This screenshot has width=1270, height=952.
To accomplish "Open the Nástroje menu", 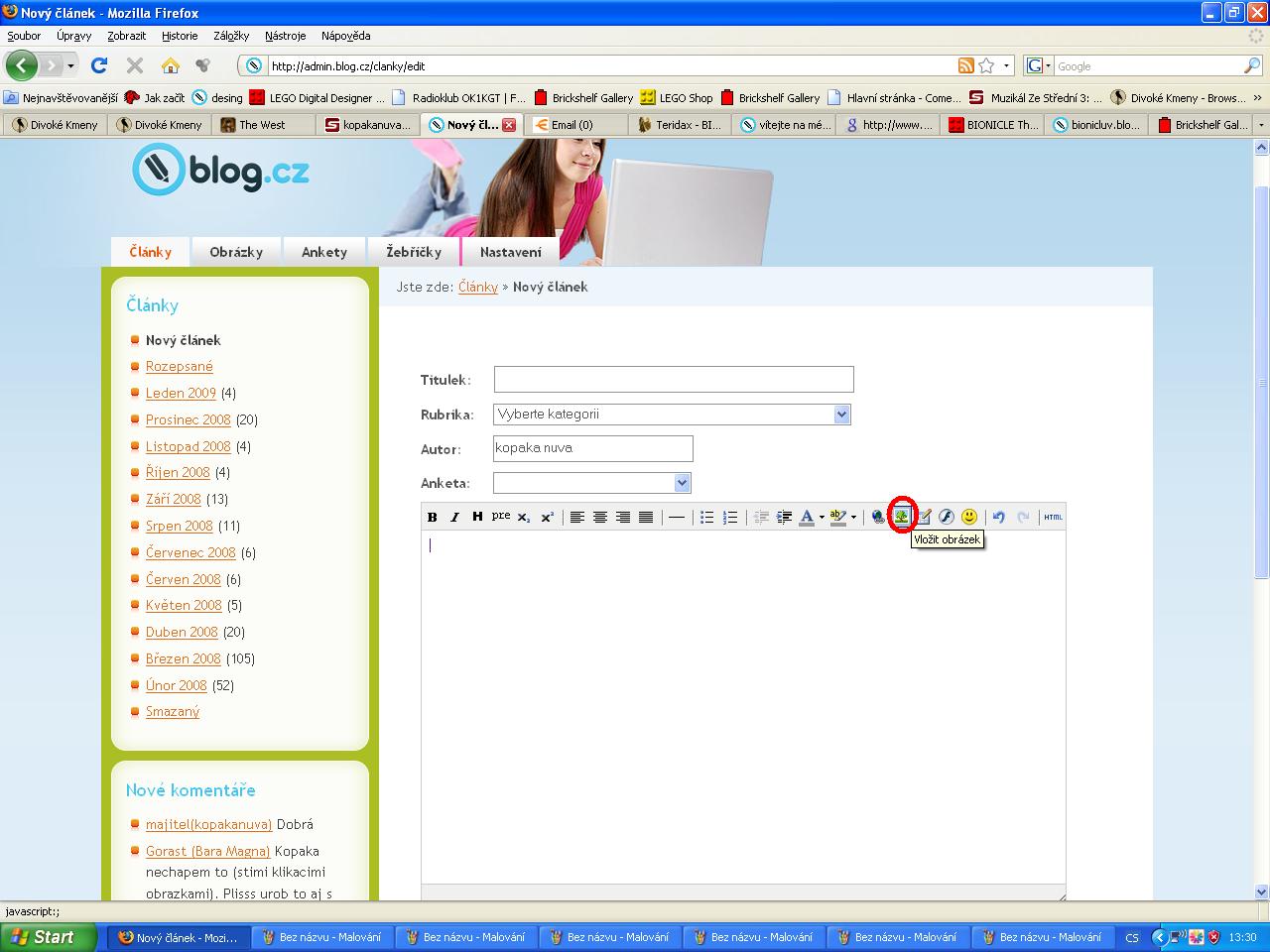I will pos(286,36).
